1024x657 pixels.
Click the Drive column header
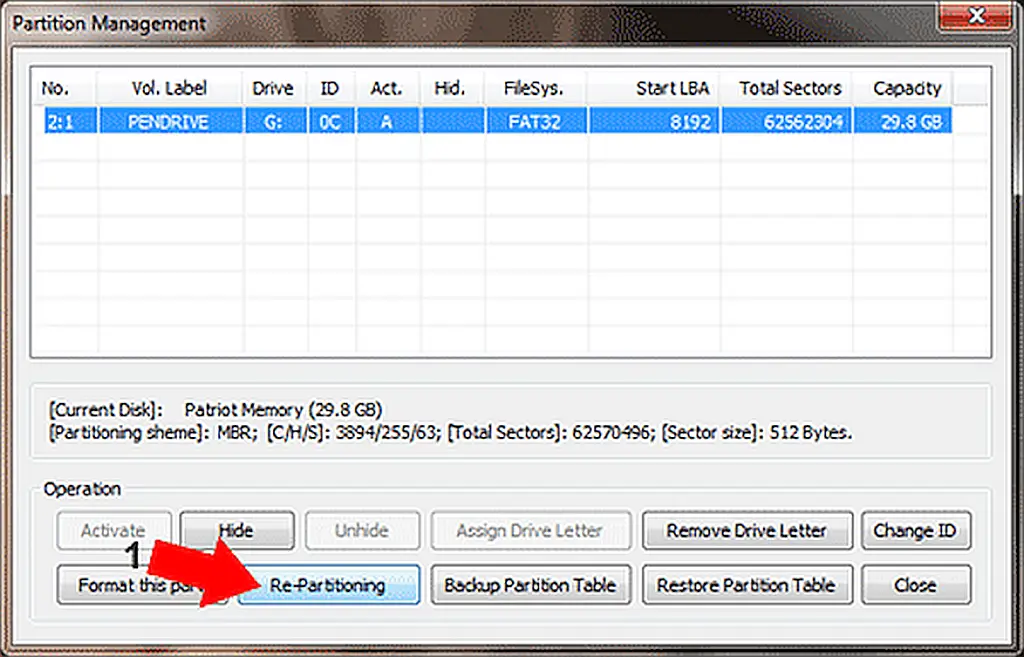point(273,88)
